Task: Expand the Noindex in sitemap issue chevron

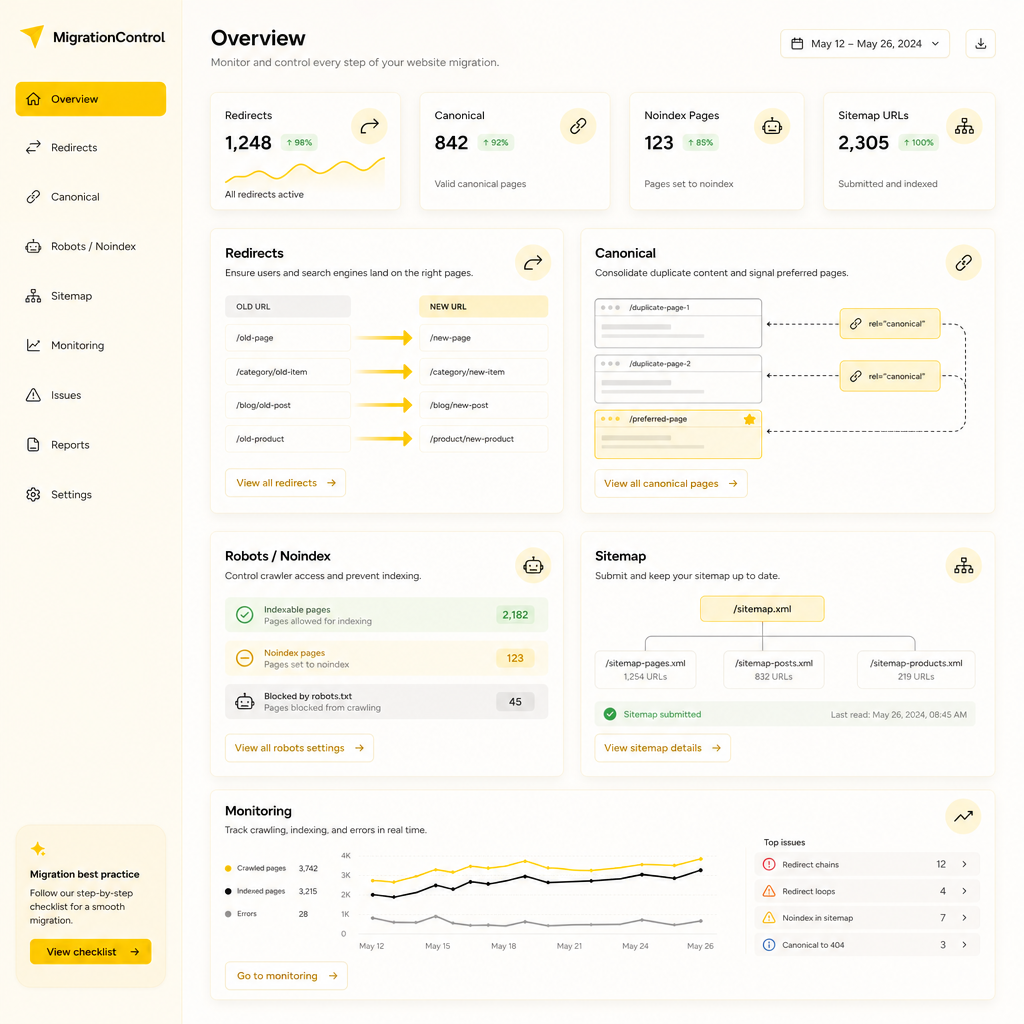Action: (965, 918)
